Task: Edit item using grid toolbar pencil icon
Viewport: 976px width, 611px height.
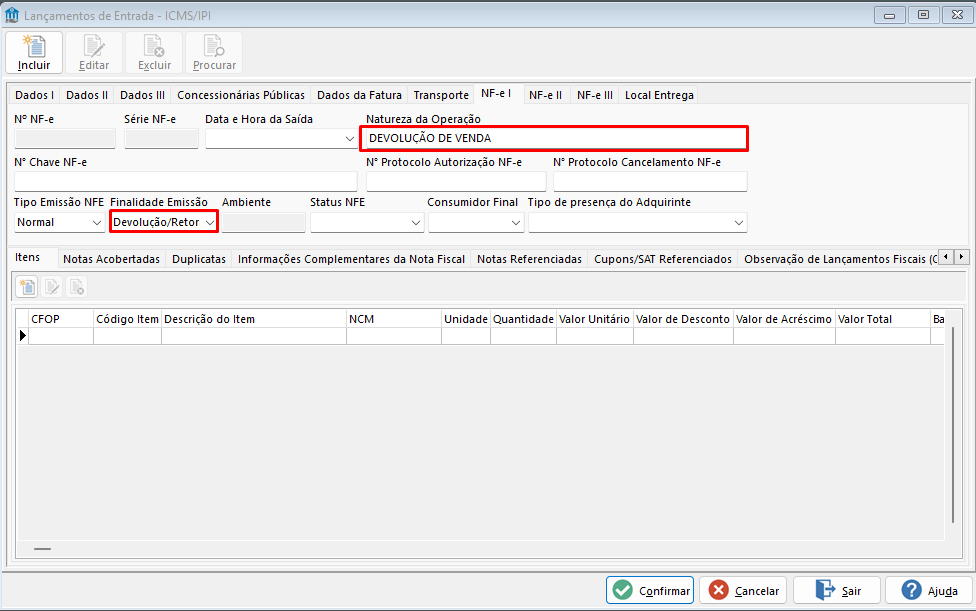Action: click(52, 287)
